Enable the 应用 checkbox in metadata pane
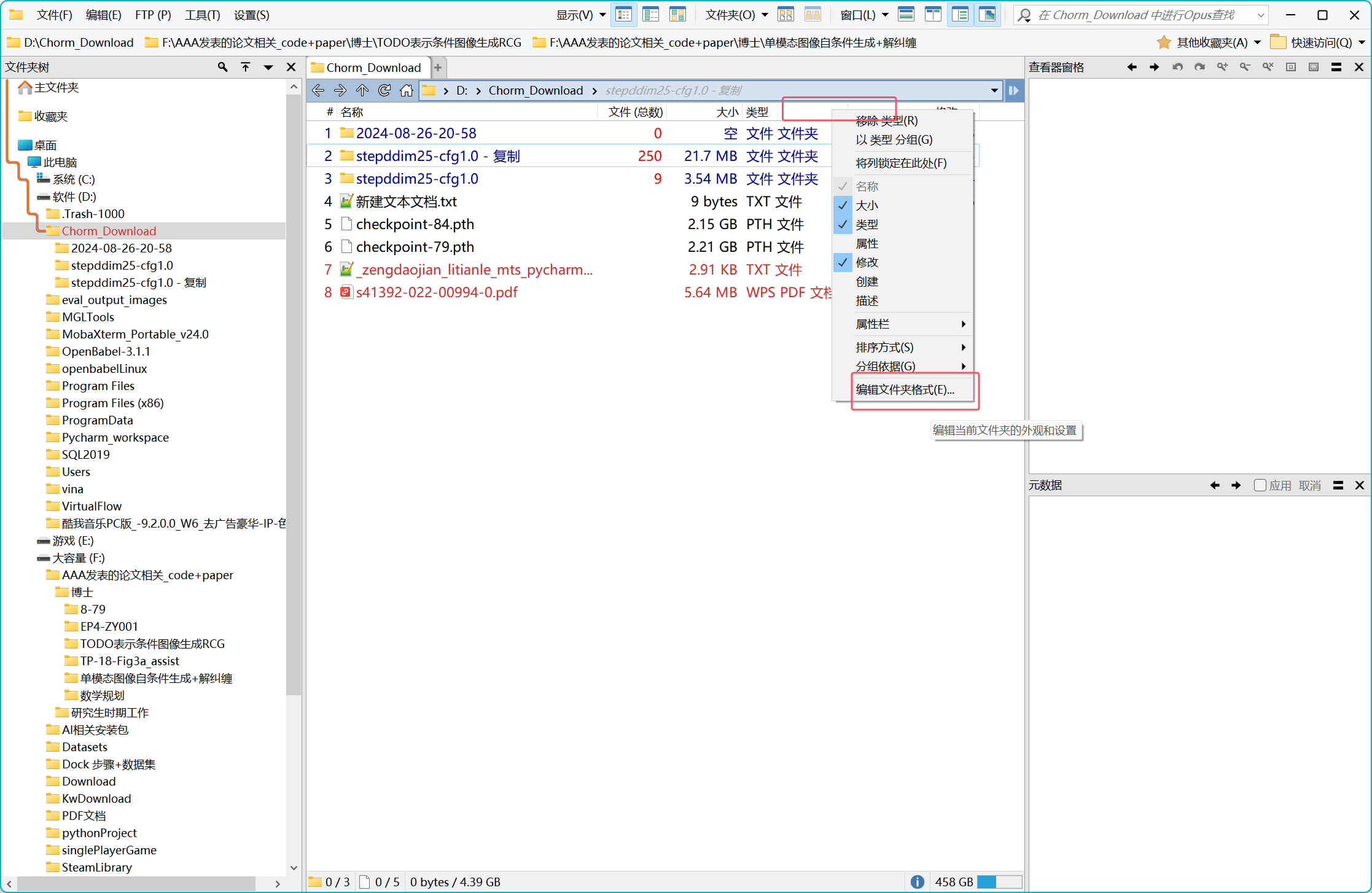The width and height of the screenshot is (1372, 893). [x=1260, y=485]
